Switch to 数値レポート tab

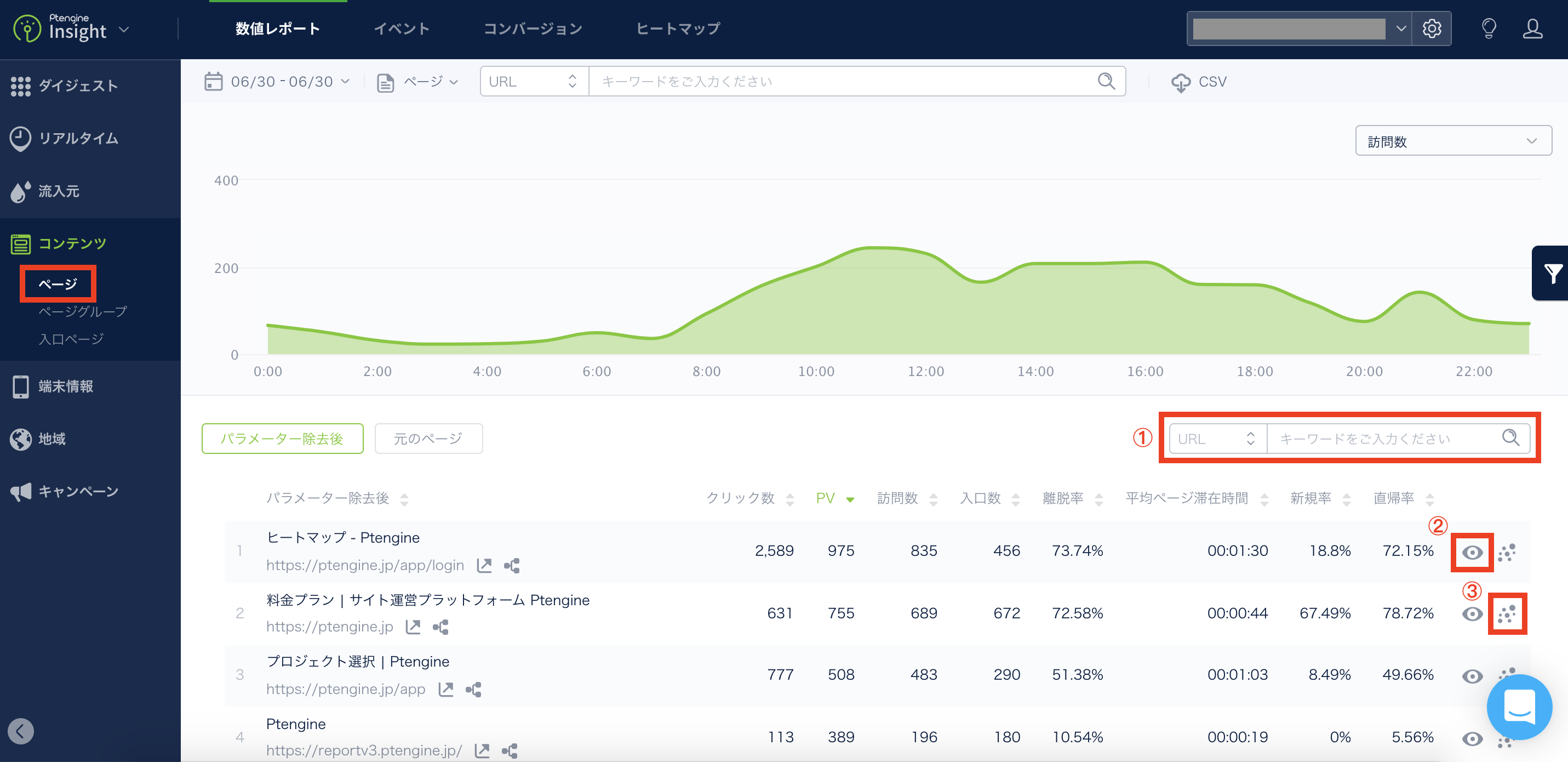coord(278,29)
